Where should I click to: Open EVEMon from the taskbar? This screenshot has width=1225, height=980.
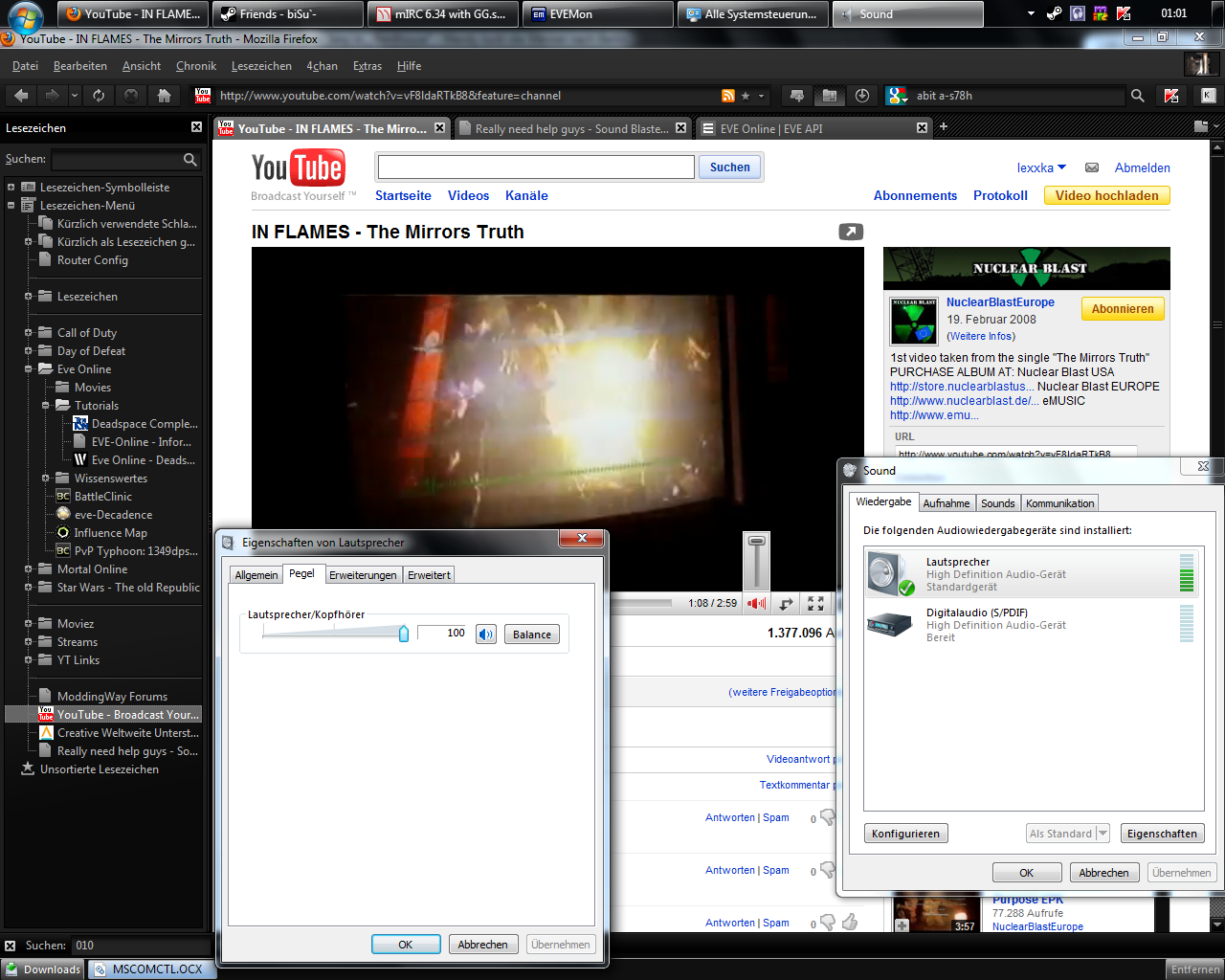[x=598, y=14]
